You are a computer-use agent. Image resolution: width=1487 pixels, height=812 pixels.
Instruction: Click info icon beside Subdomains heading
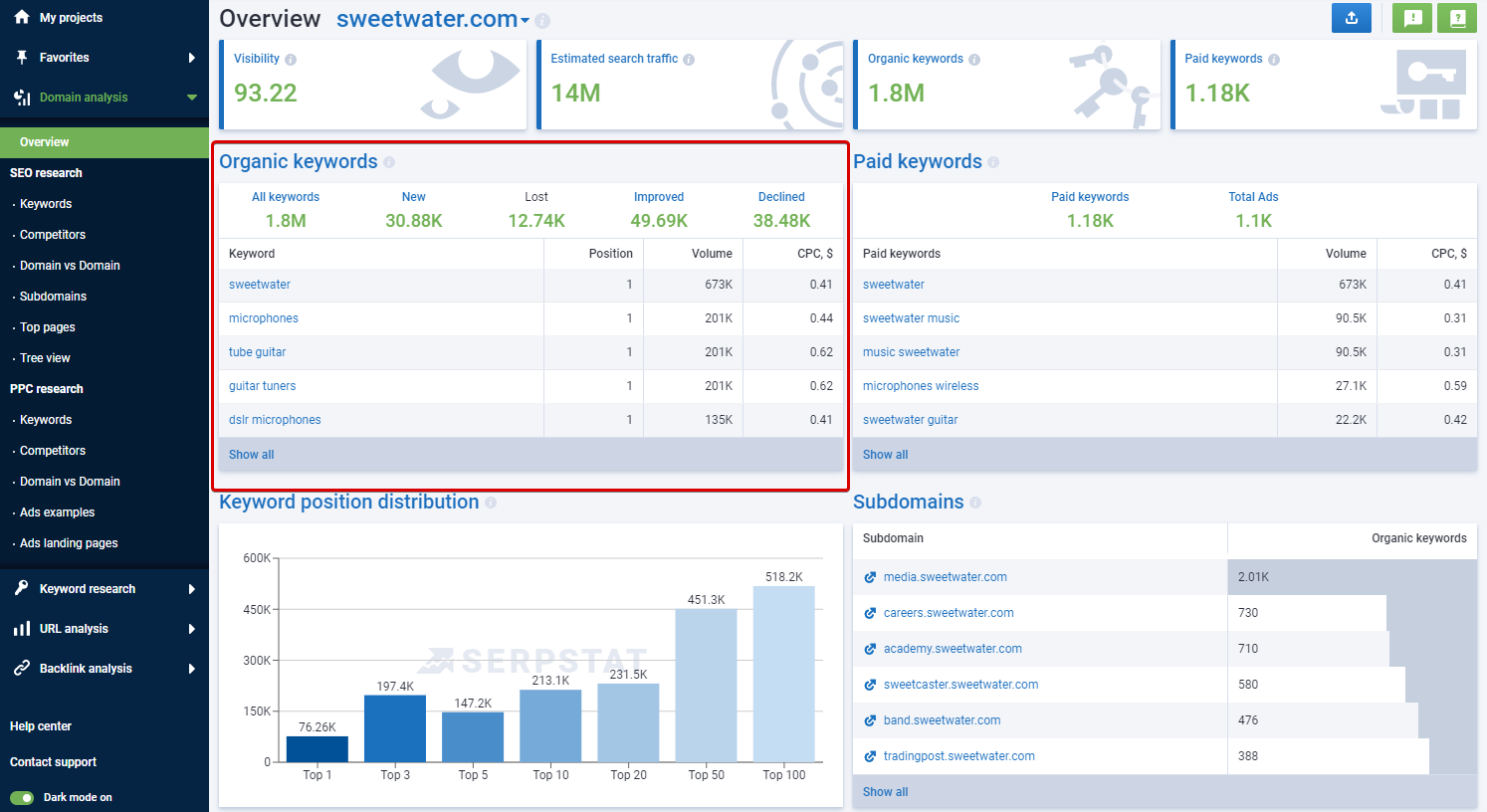pyautogui.click(x=975, y=503)
